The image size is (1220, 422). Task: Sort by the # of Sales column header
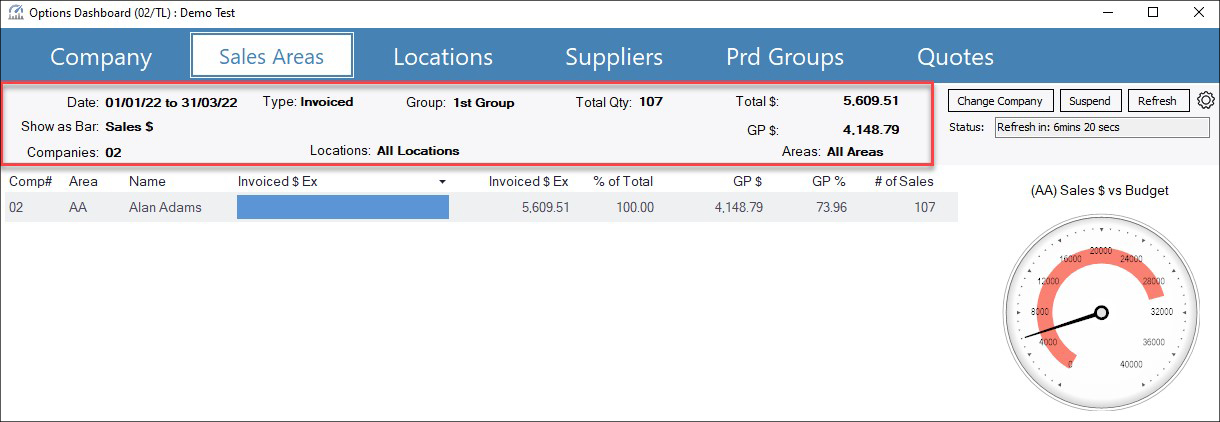coord(903,181)
